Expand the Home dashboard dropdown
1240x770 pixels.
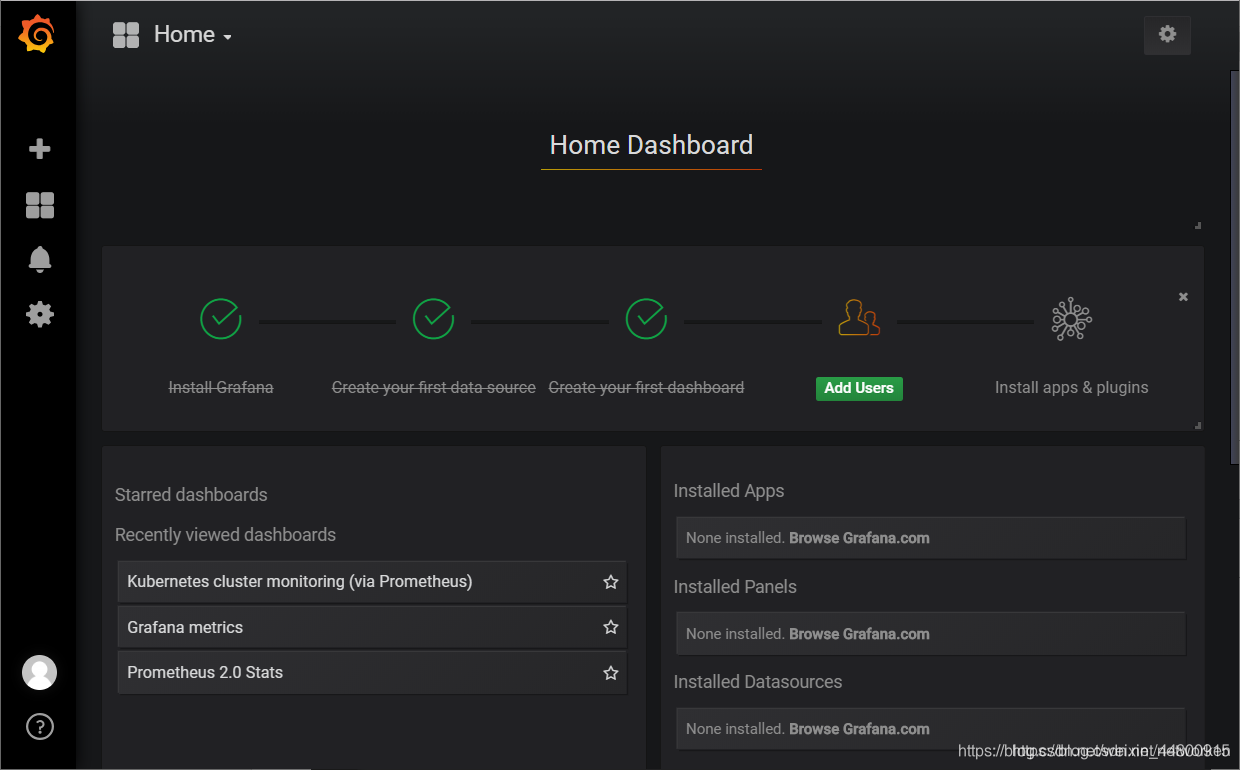[193, 35]
